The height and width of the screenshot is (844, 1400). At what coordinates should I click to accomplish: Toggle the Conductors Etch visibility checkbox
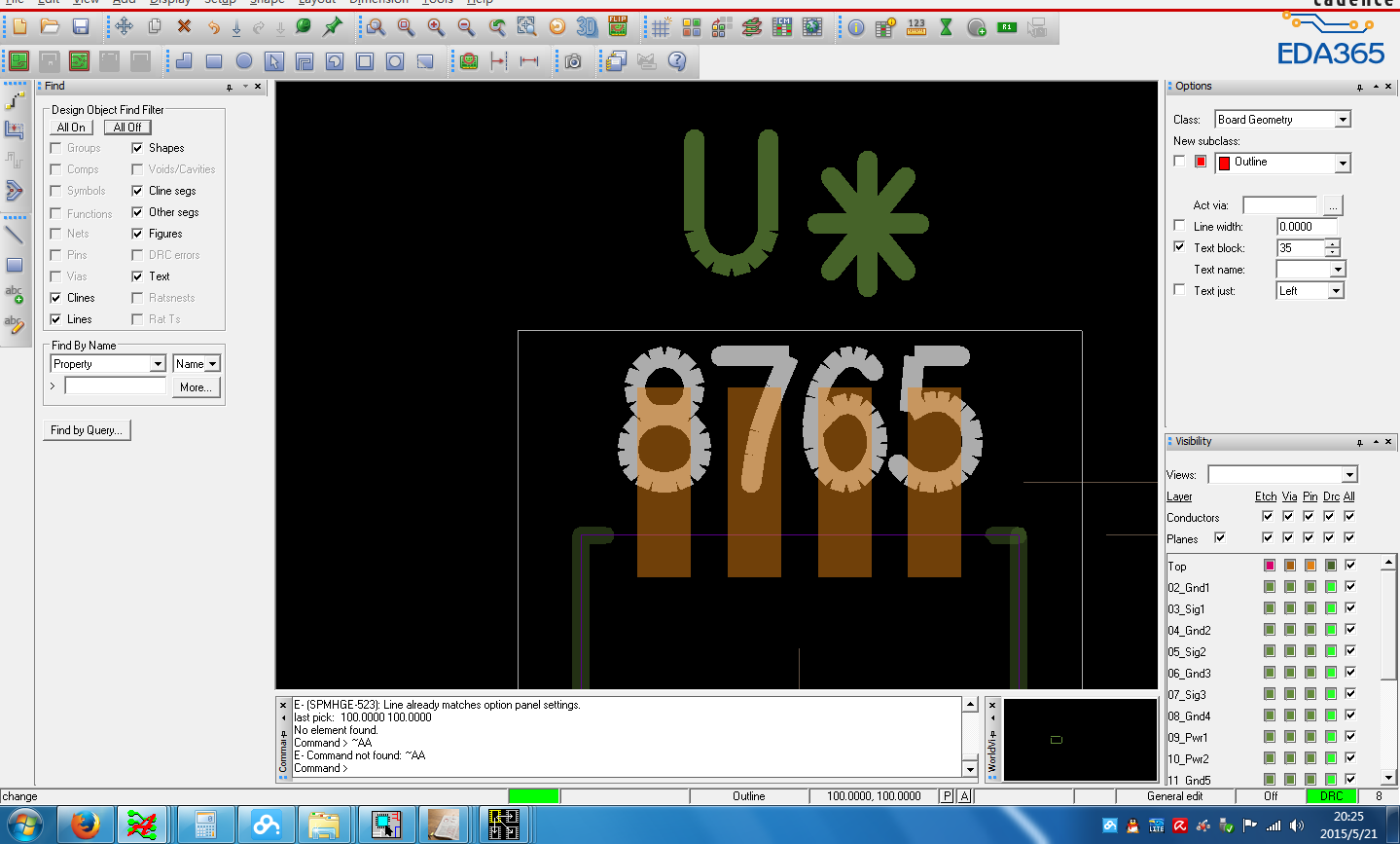point(1267,516)
